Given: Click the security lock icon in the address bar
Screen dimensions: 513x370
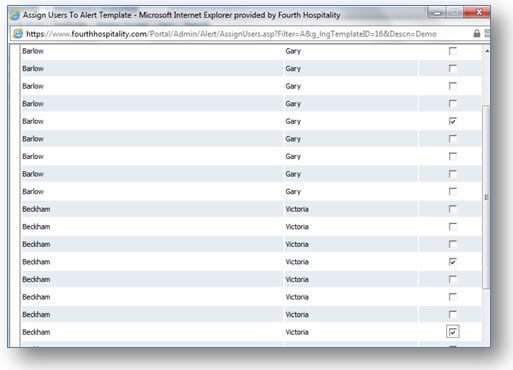Looking at the screenshot, I should point(477,33).
